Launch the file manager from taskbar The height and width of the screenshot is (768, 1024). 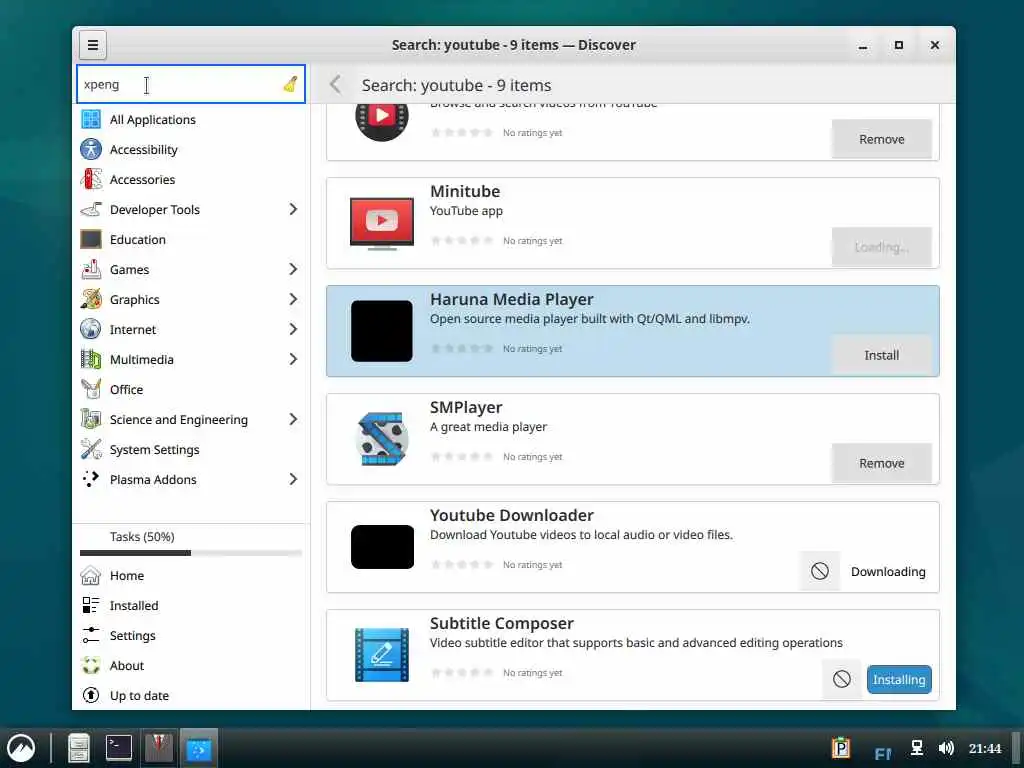coord(78,748)
